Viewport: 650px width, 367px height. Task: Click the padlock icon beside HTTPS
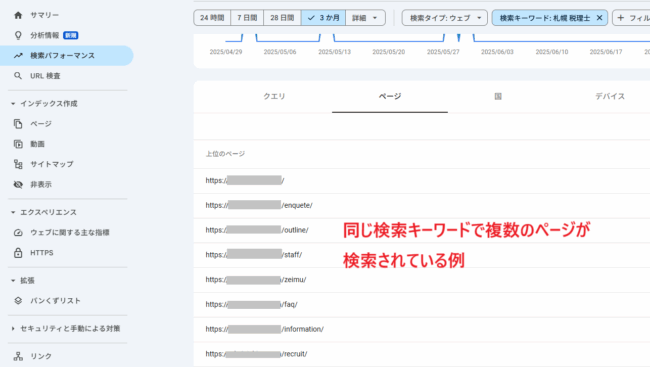coord(18,253)
